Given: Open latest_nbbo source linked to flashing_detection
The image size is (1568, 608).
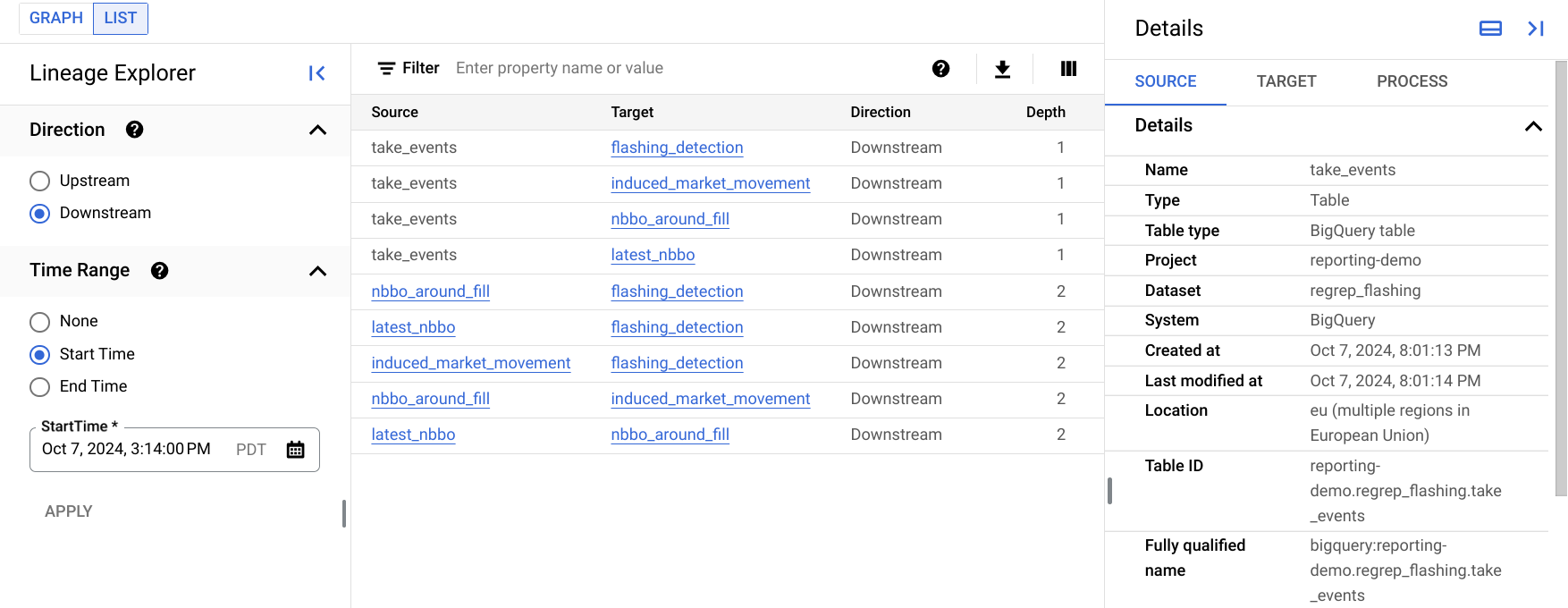Looking at the screenshot, I should 413,327.
